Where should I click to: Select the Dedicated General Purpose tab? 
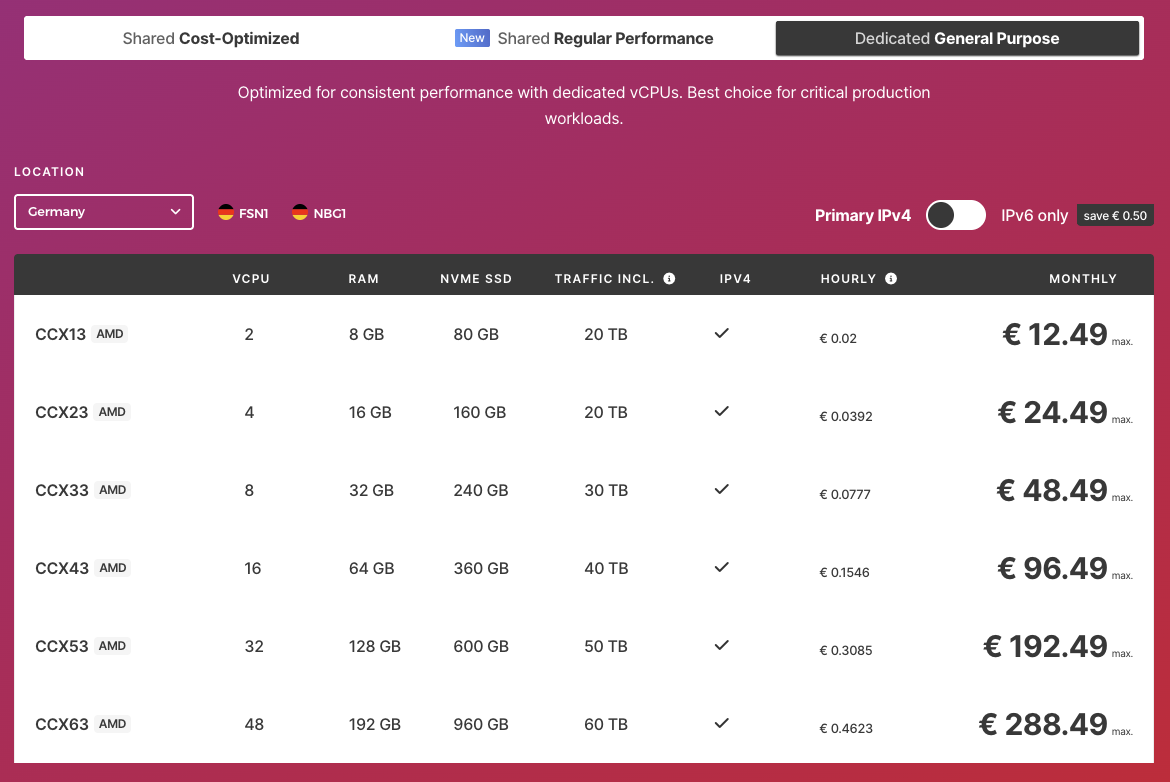[x=957, y=39]
